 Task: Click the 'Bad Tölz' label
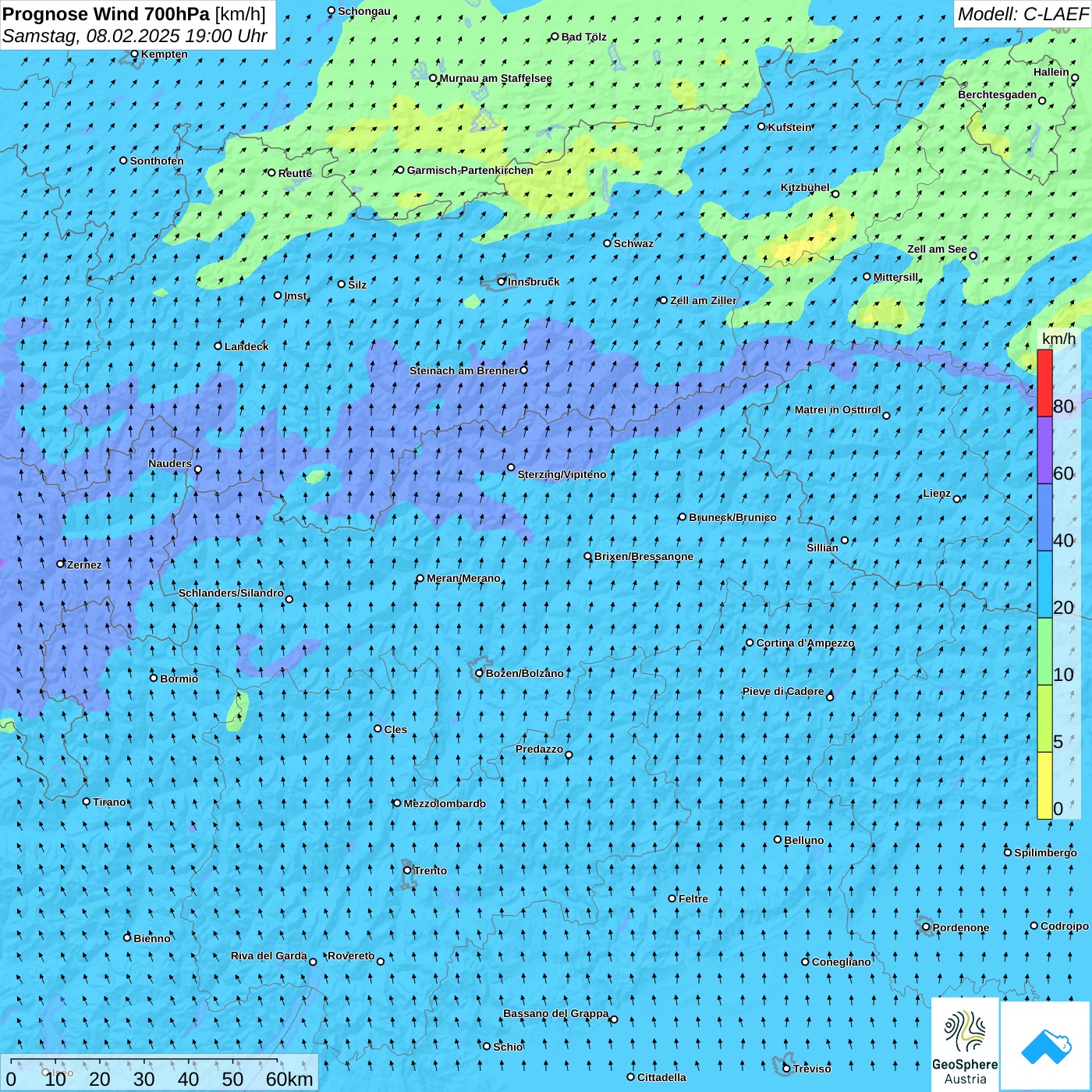point(583,37)
